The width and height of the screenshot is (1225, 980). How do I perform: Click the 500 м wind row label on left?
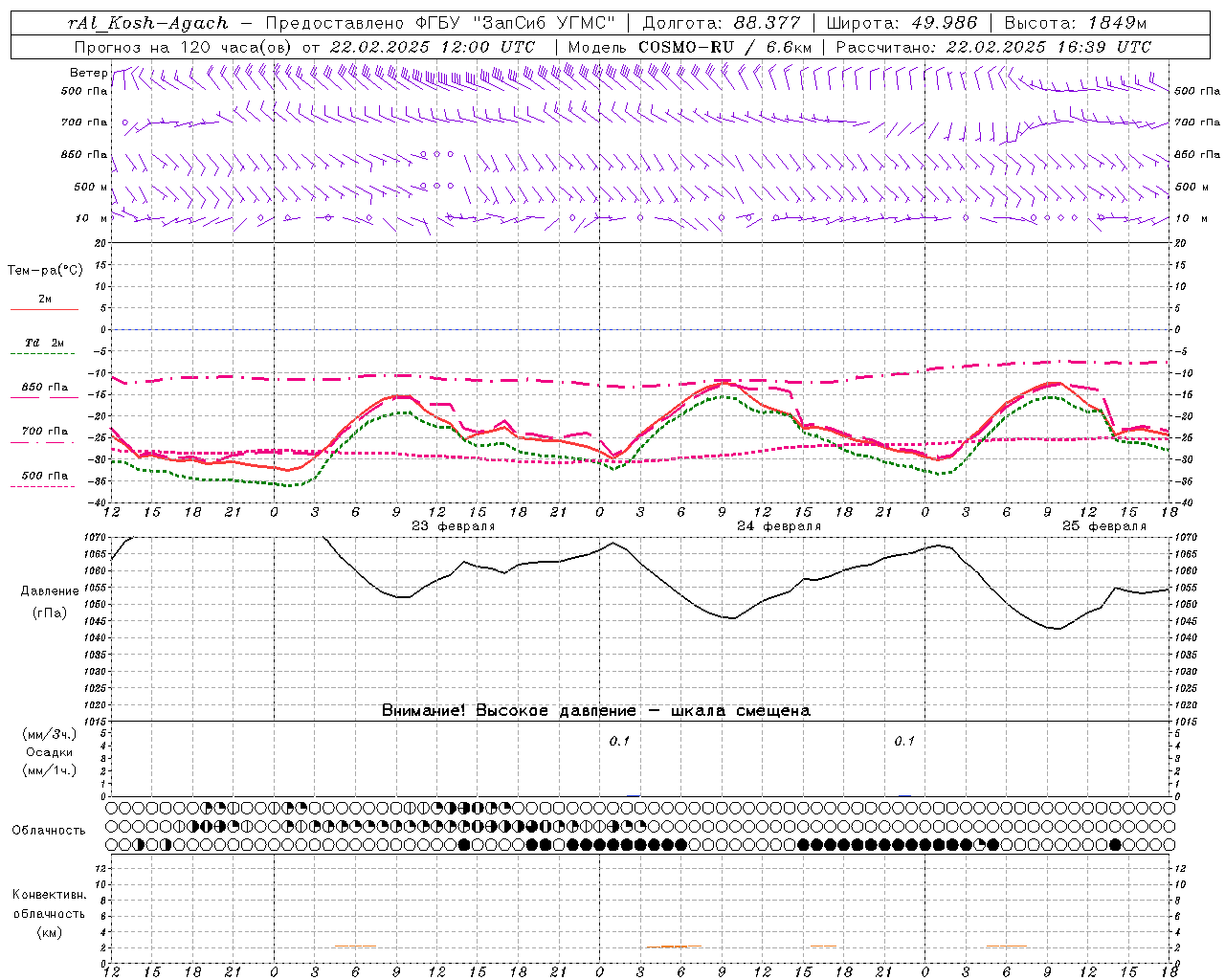[91, 187]
